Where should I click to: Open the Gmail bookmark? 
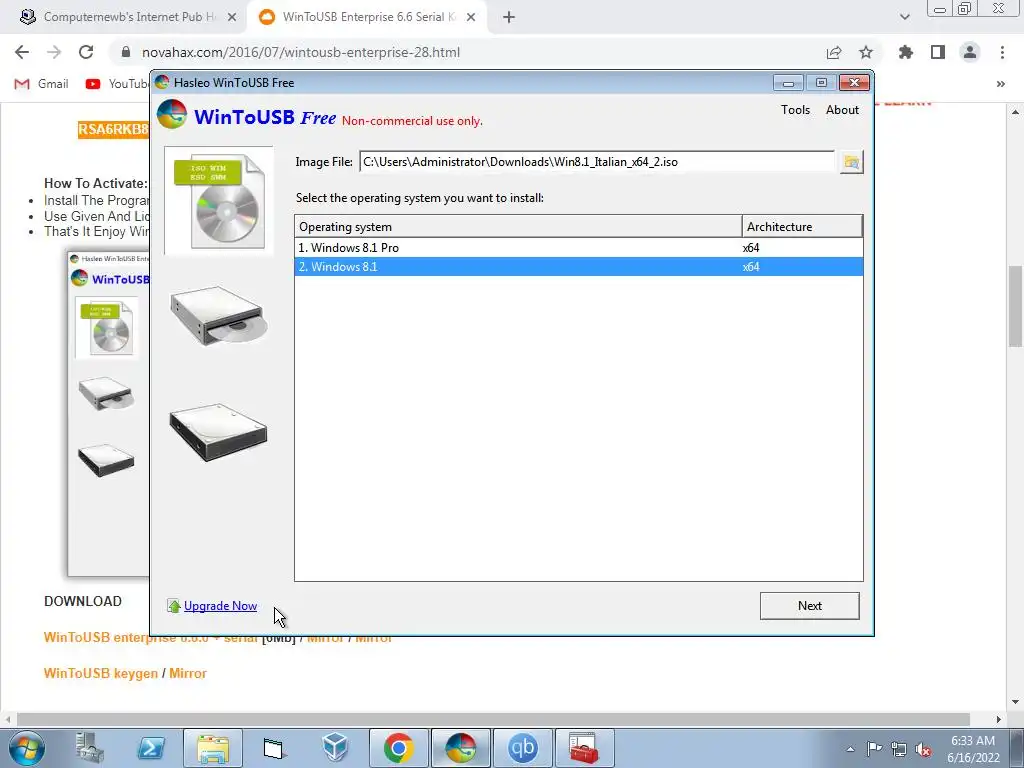tap(42, 84)
